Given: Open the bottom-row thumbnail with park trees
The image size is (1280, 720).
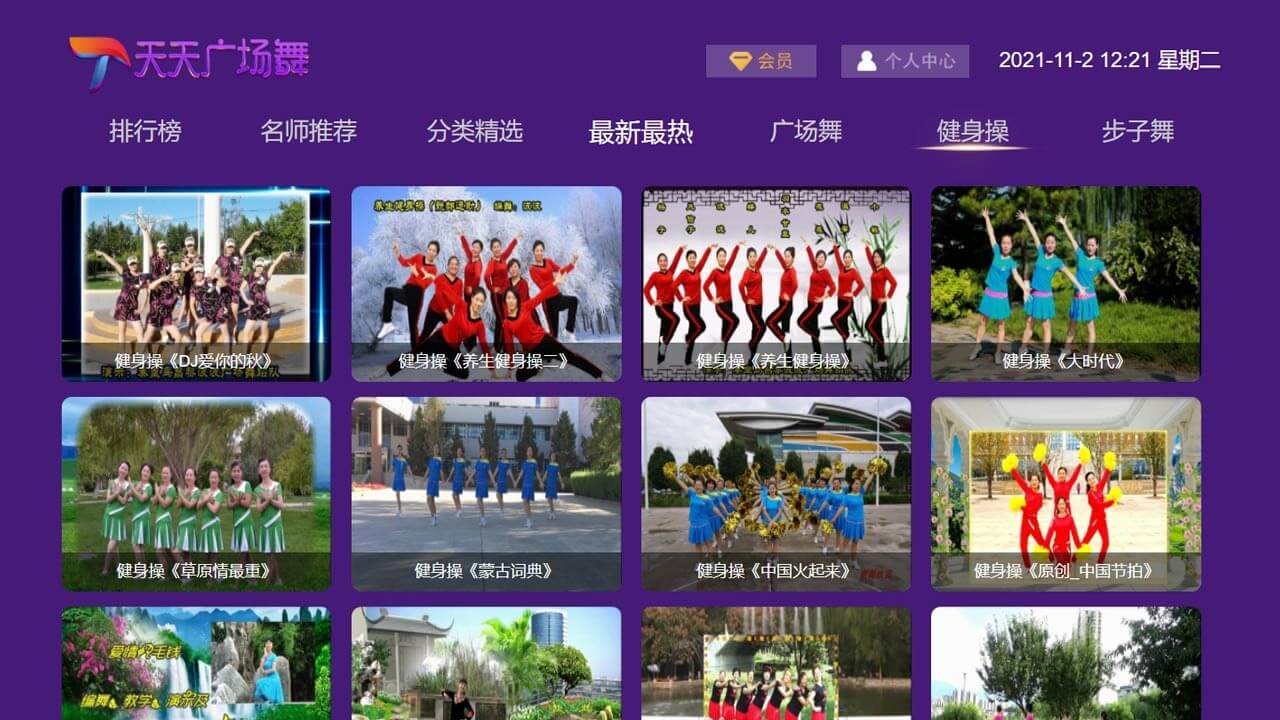Looking at the screenshot, I should click(x=1066, y=664).
